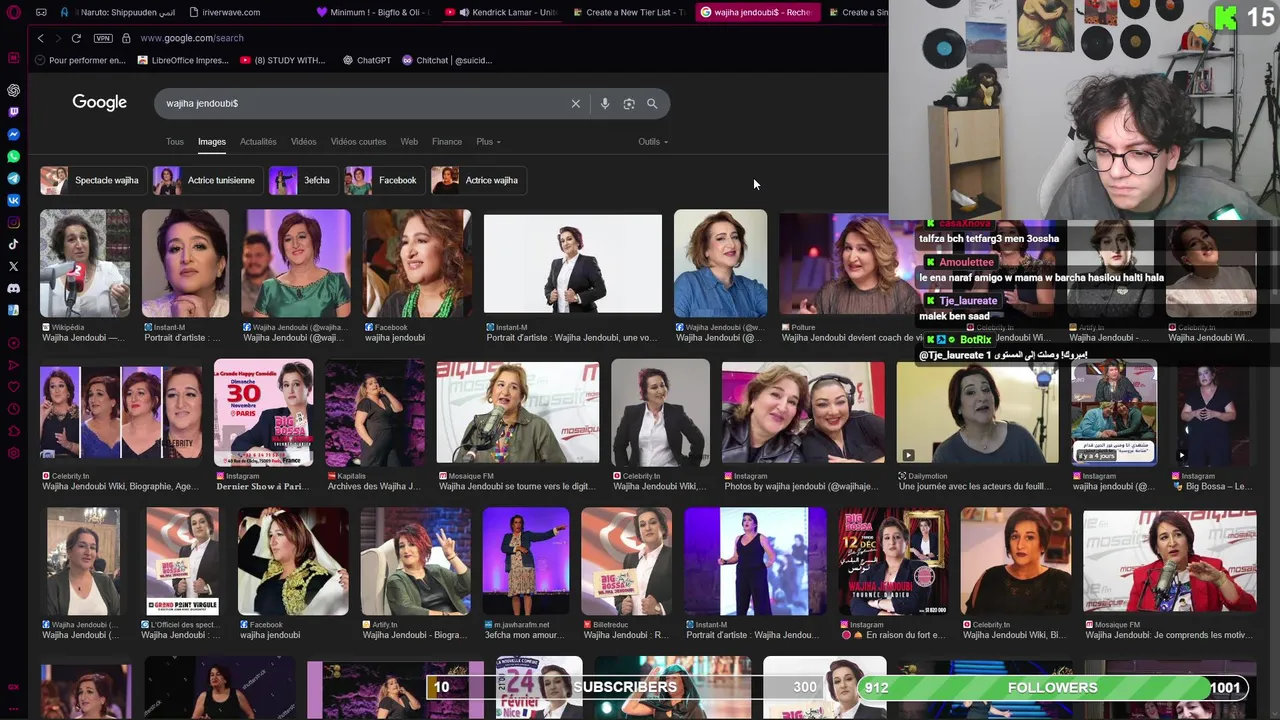Screen dimensions: 1280x720
Task: Expand the Plus dropdown menu
Action: pos(488,142)
